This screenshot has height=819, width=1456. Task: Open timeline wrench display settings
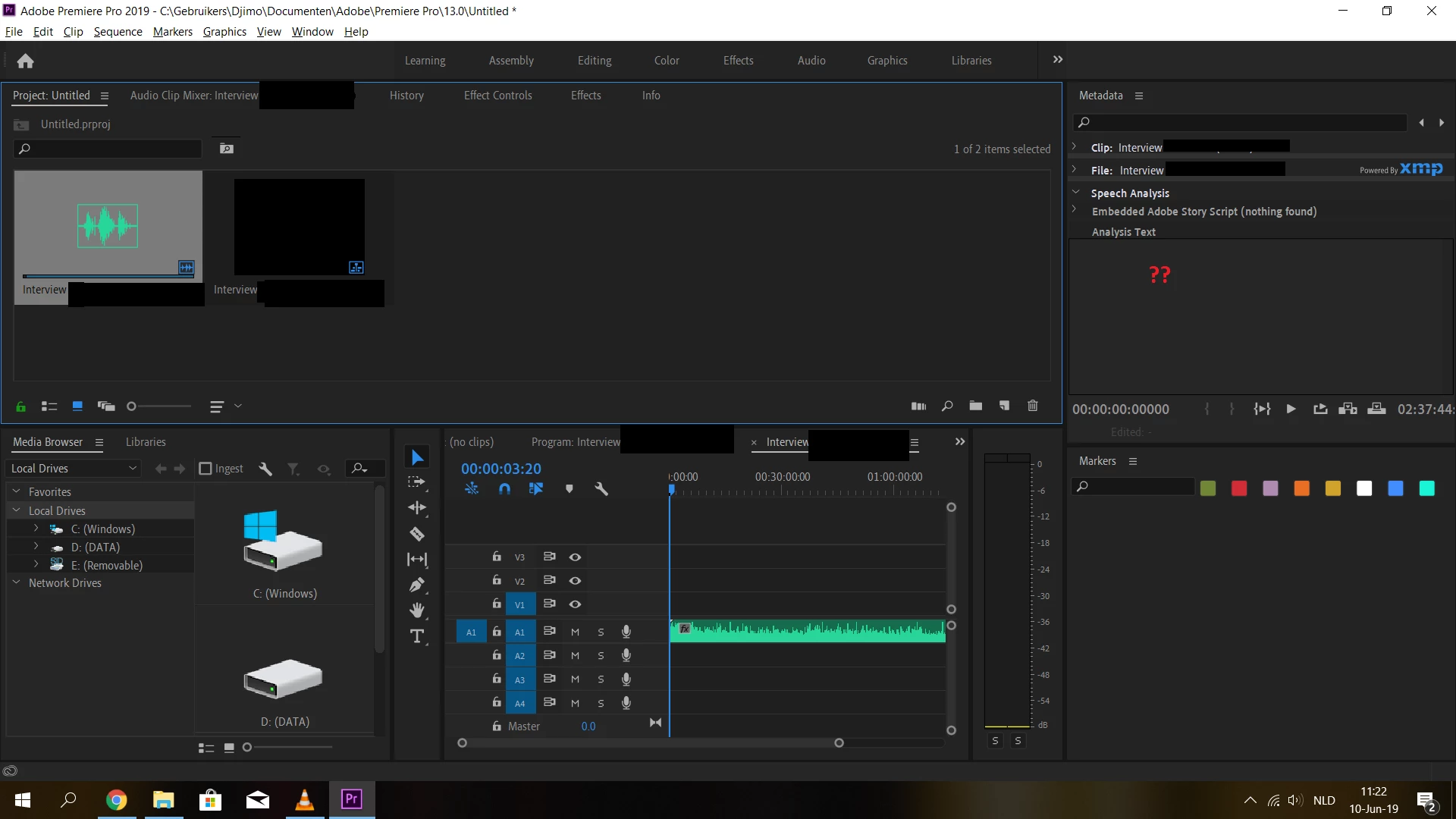pos(601,489)
